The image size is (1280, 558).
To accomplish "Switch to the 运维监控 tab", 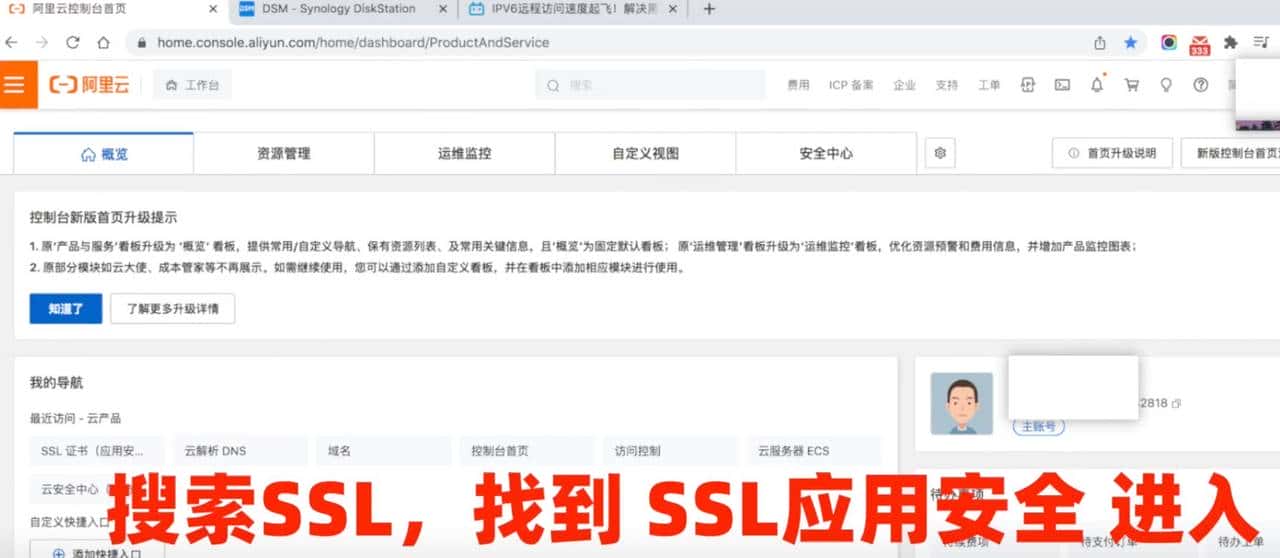I will tap(465, 154).
